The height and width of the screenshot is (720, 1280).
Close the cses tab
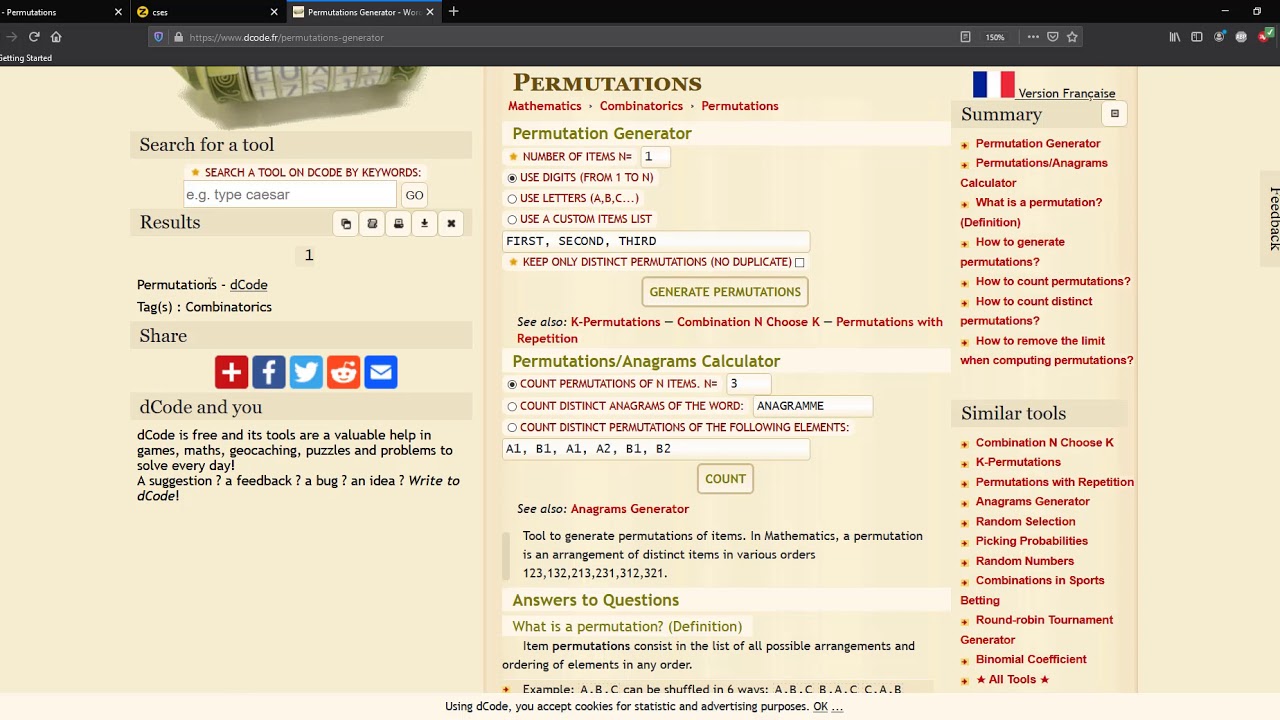pos(274,12)
